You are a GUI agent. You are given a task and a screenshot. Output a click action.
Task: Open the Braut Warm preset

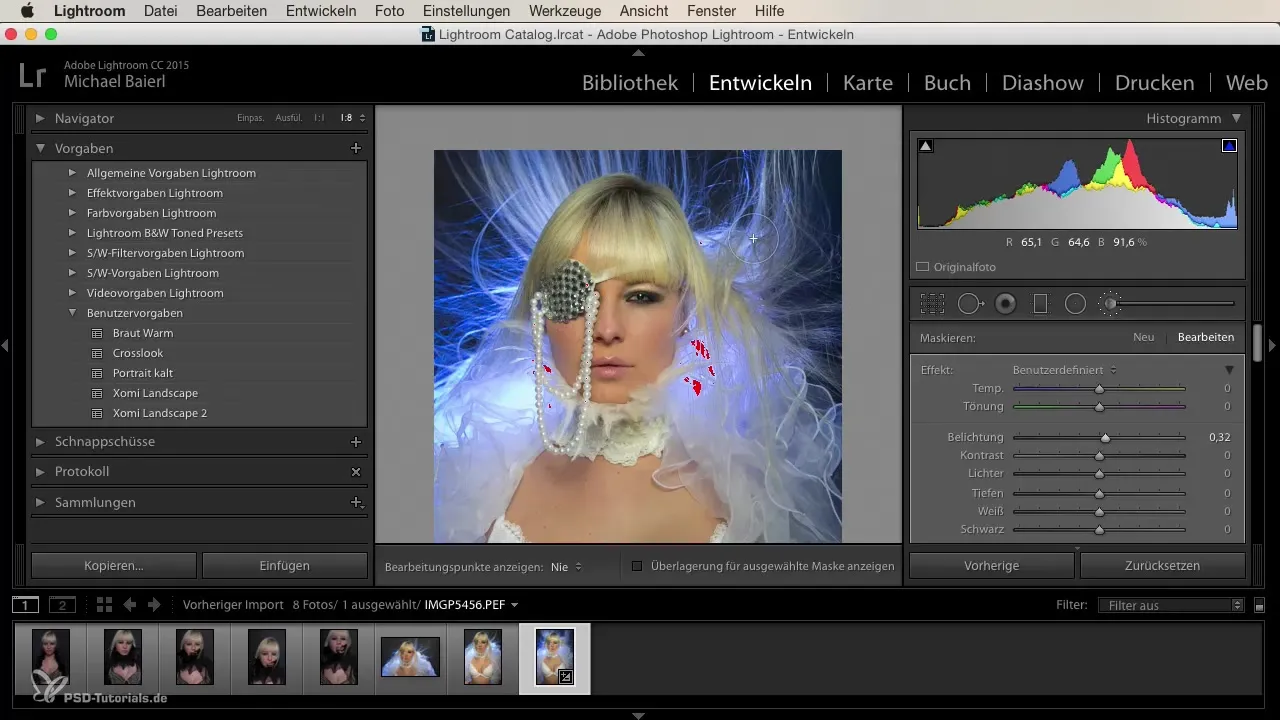142,333
